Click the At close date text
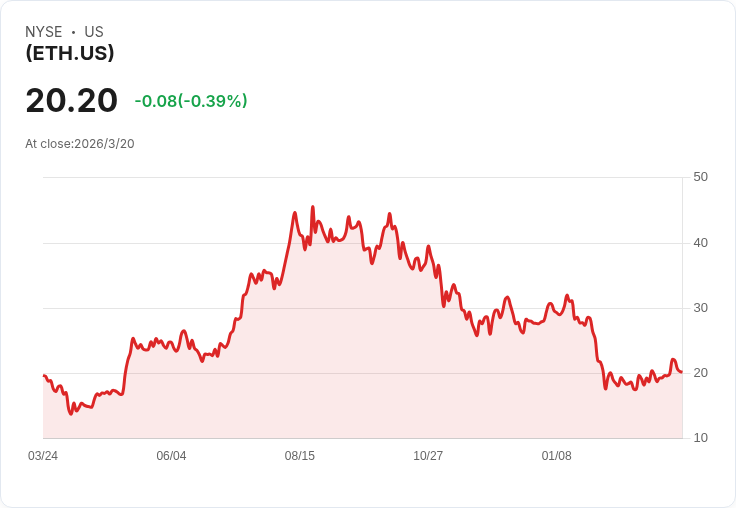The image size is (736, 508). coord(80,143)
